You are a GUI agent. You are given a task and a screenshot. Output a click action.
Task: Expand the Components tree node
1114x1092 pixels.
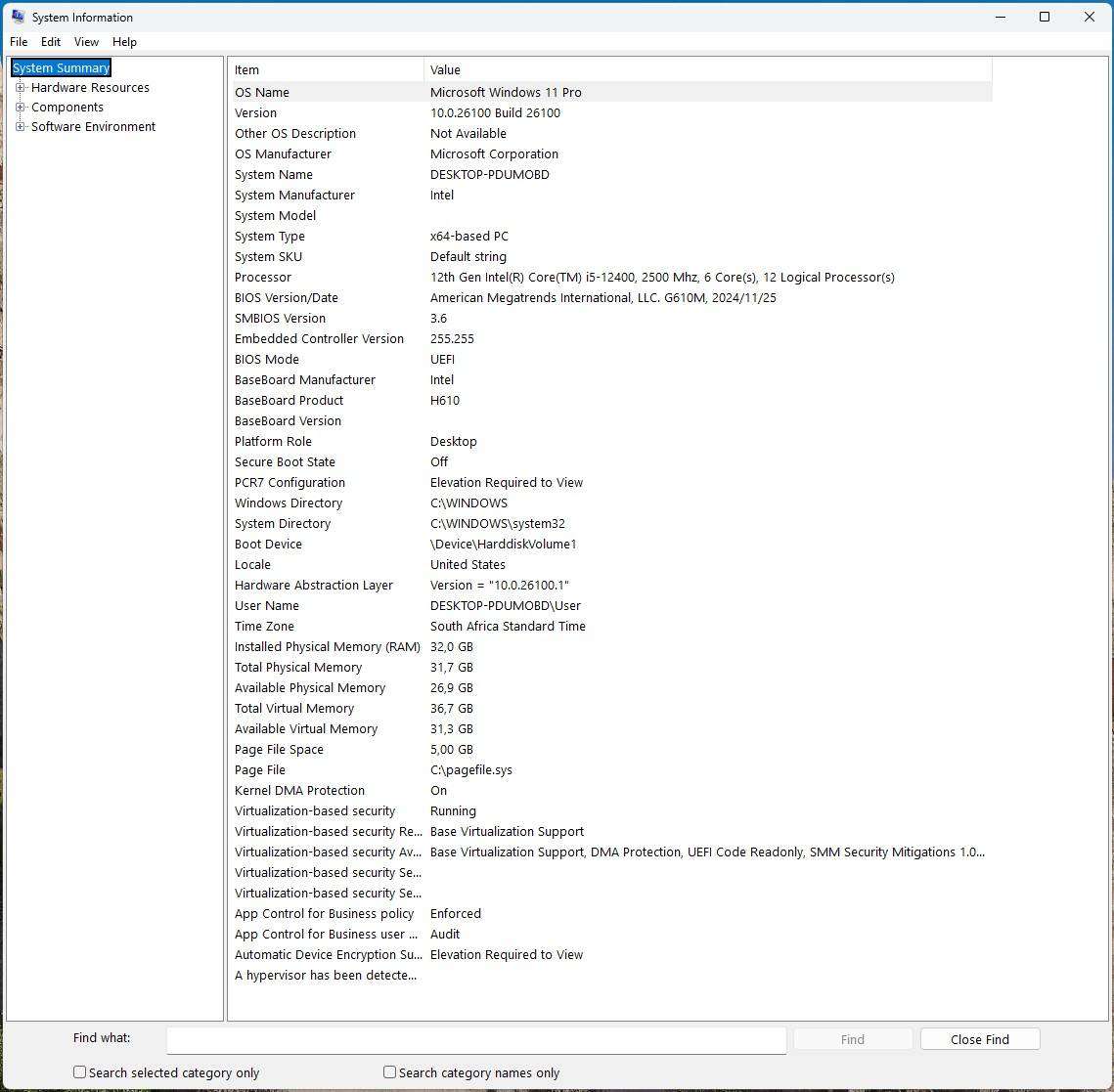(x=21, y=107)
